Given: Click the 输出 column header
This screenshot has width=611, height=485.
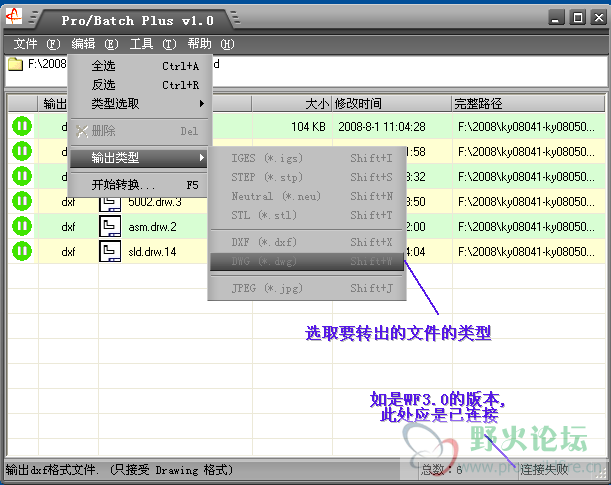Looking at the screenshot, I should (53, 104).
